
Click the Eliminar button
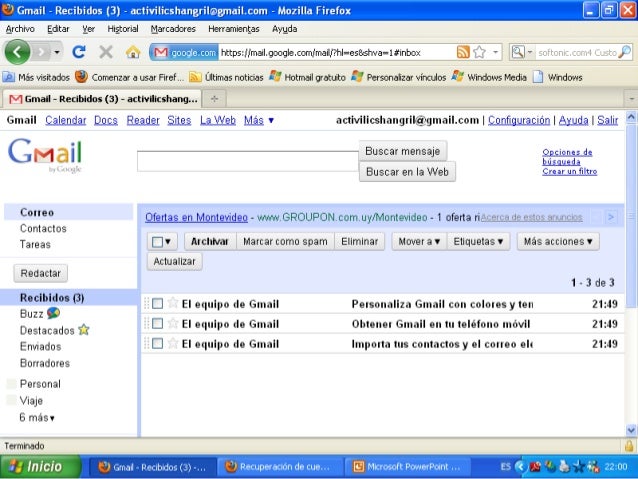click(360, 241)
